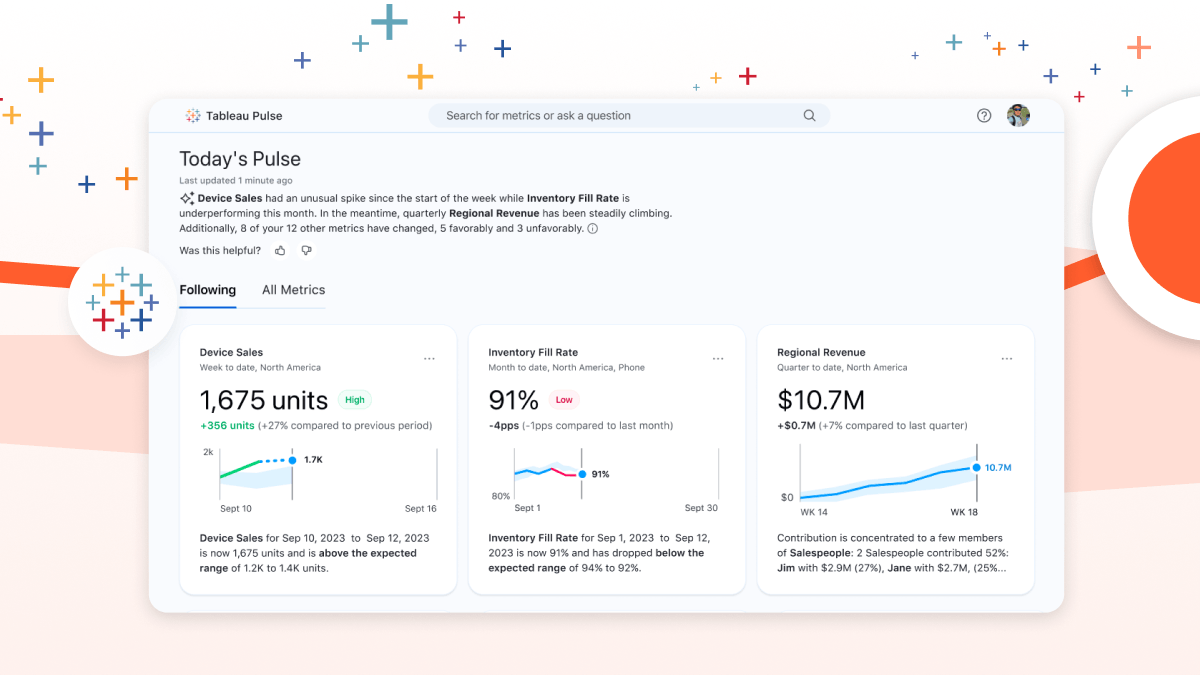This screenshot has width=1200, height=675.
Task: Open the Device Sales metric details
Action: coord(231,352)
